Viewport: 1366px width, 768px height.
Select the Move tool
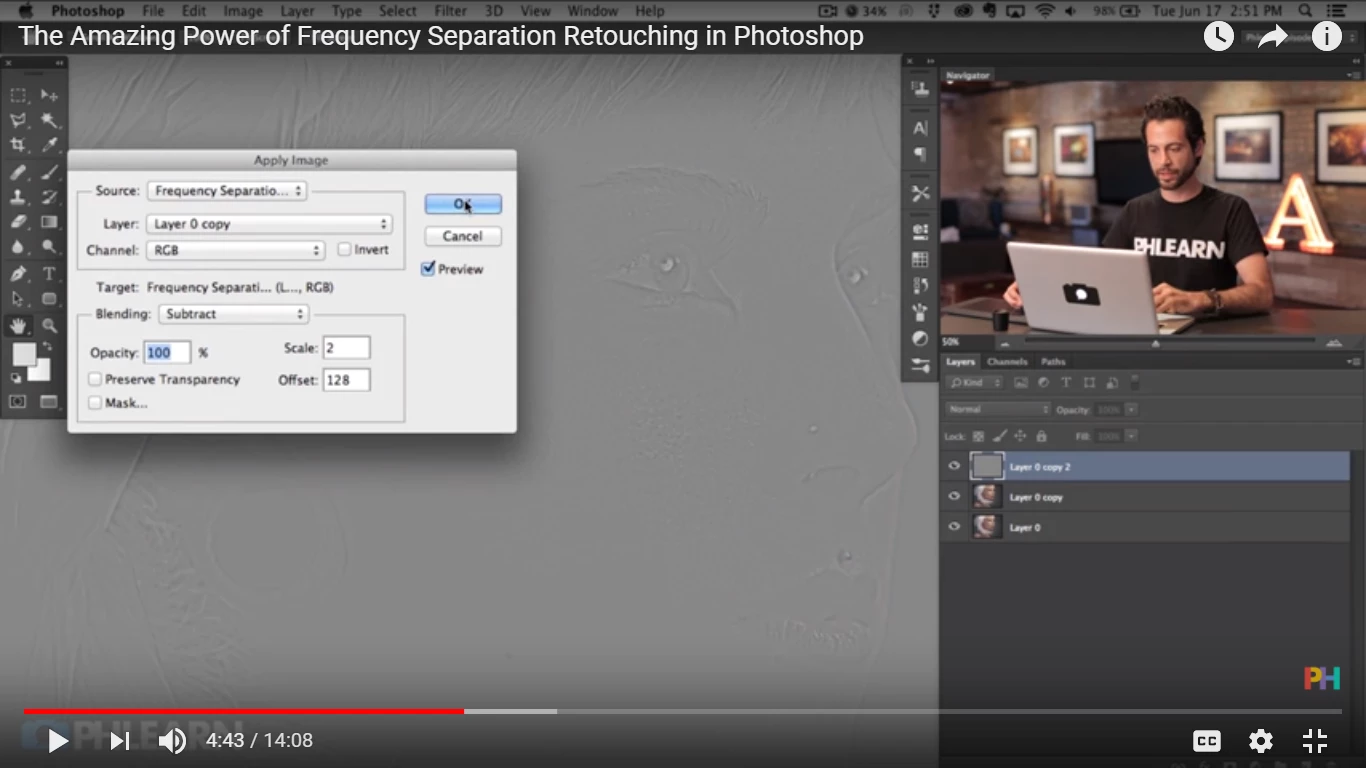pyautogui.click(x=49, y=95)
